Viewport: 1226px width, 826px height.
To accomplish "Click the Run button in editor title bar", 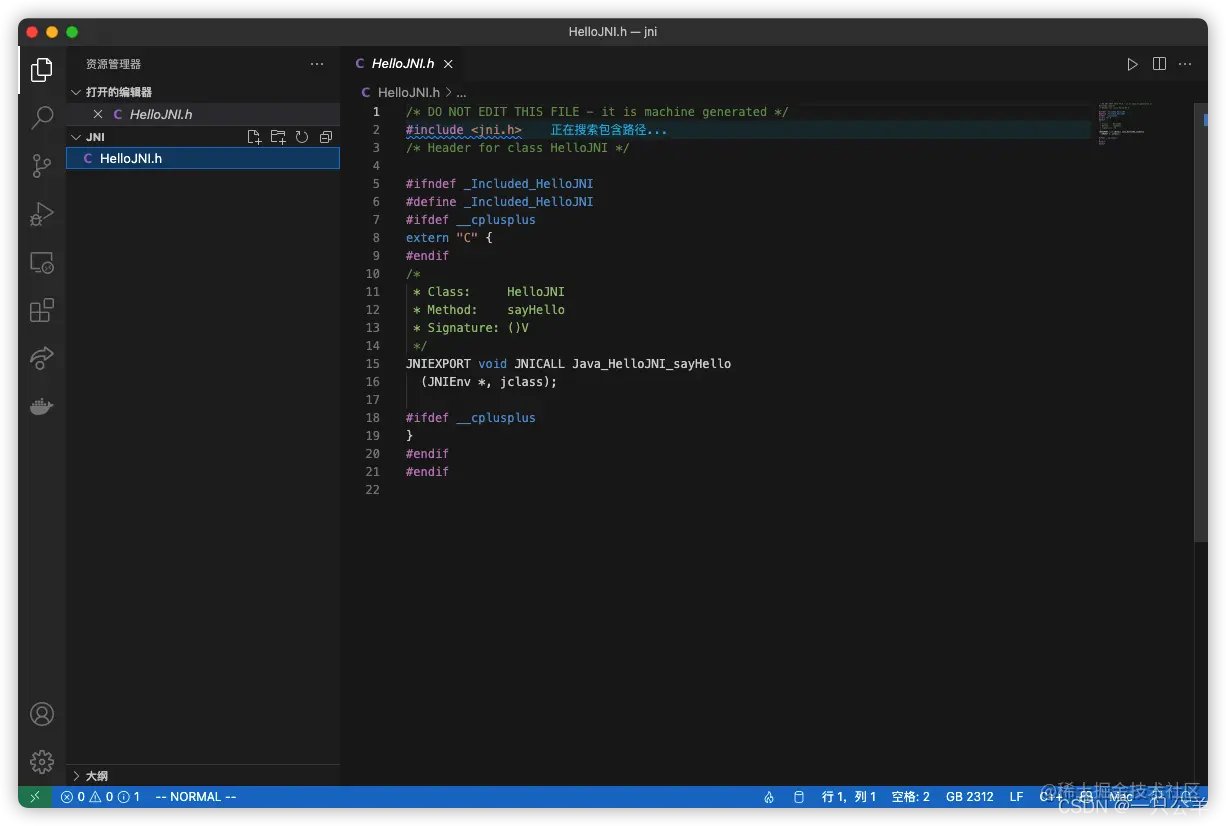I will coord(1132,64).
